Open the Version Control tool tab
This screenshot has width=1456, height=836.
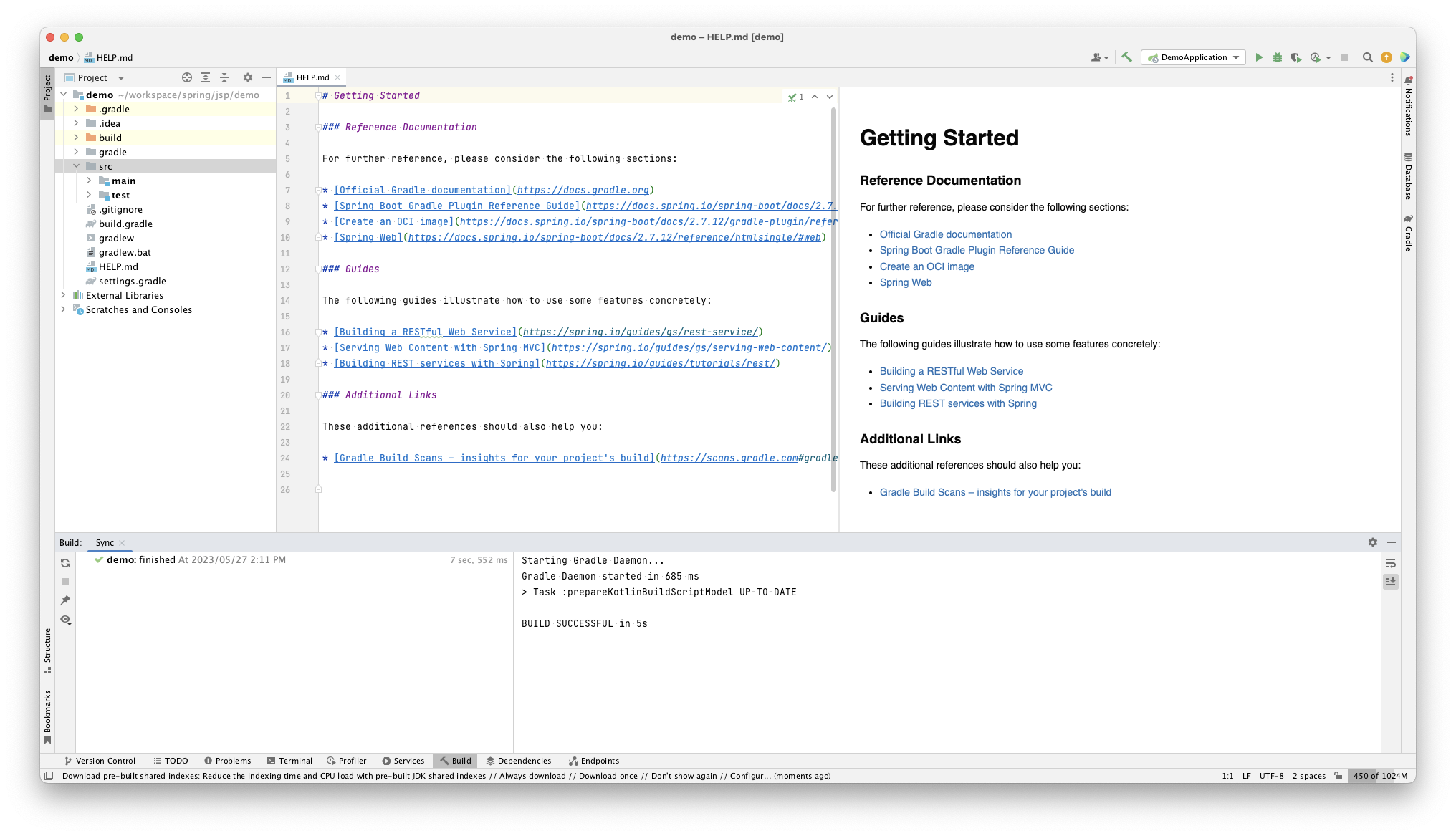[100, 761]
